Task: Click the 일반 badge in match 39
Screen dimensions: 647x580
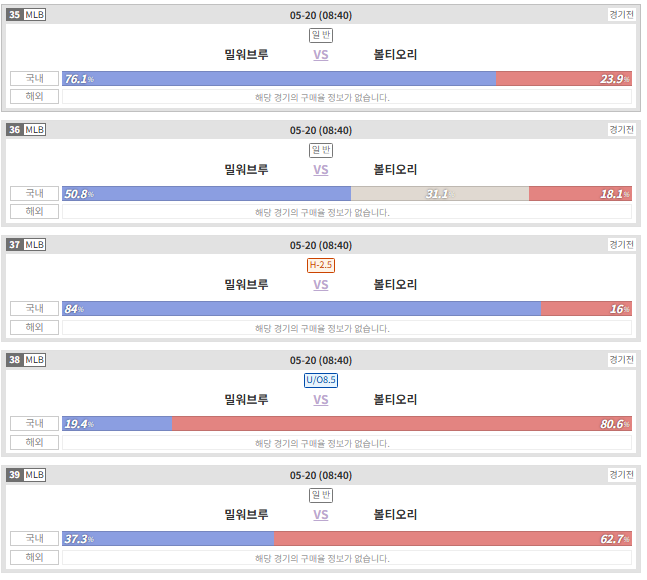Action: click(x=321, y=495)
